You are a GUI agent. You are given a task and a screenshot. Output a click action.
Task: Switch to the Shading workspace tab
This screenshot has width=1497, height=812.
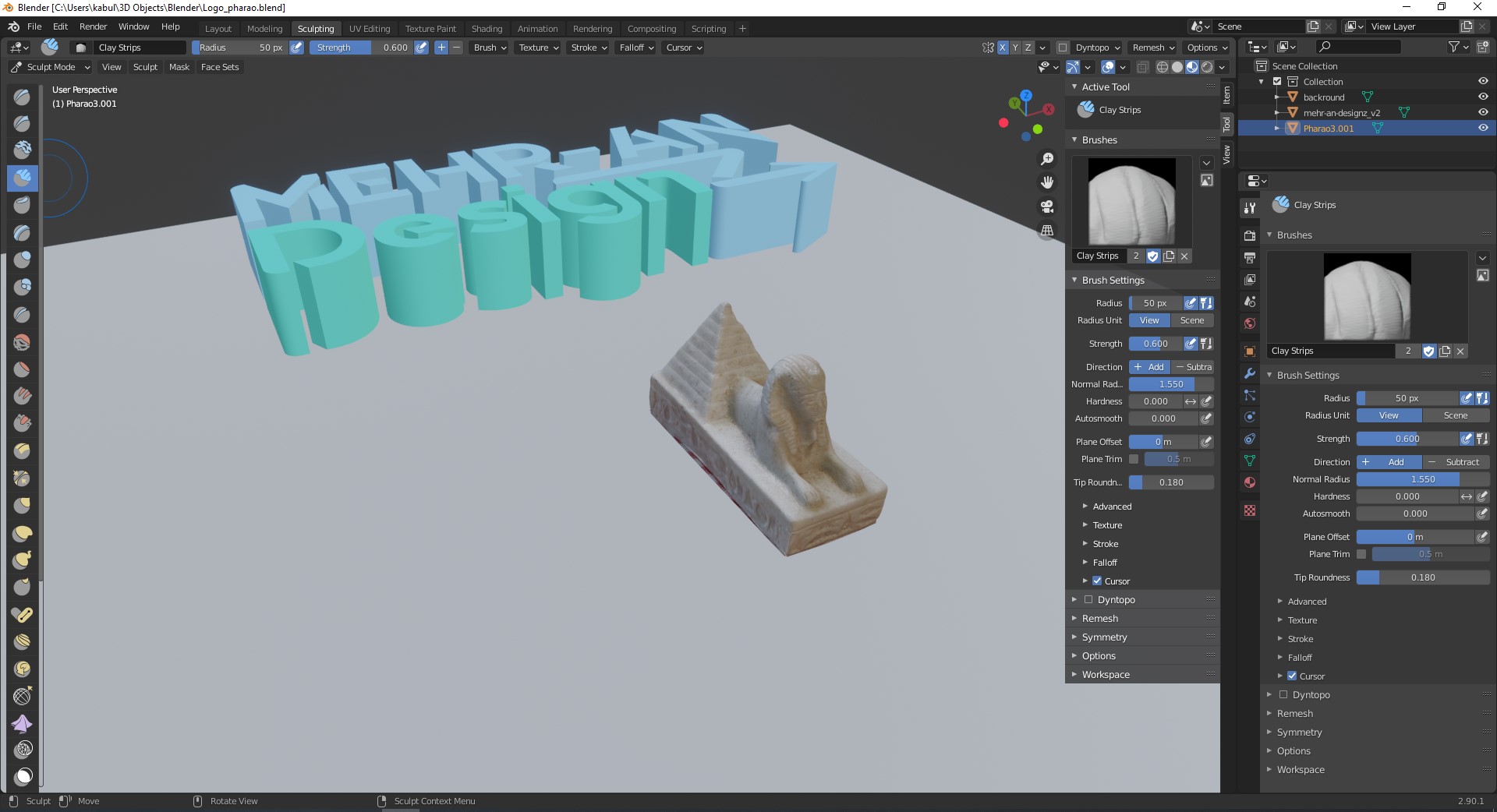pyautogui.click(x=487, y=29)
